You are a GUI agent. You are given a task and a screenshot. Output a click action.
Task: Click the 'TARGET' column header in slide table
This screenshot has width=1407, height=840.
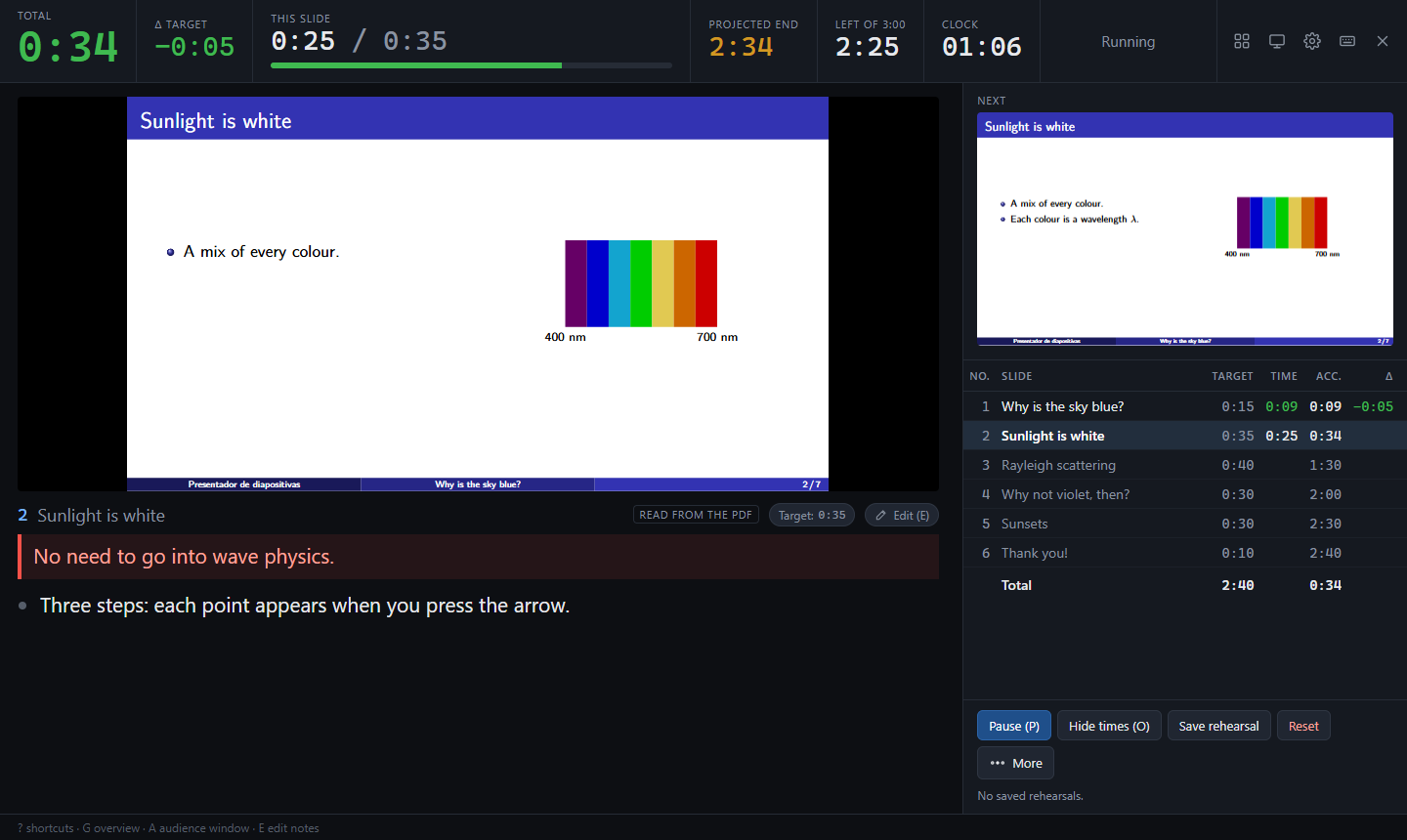(x=1232, y=376)
